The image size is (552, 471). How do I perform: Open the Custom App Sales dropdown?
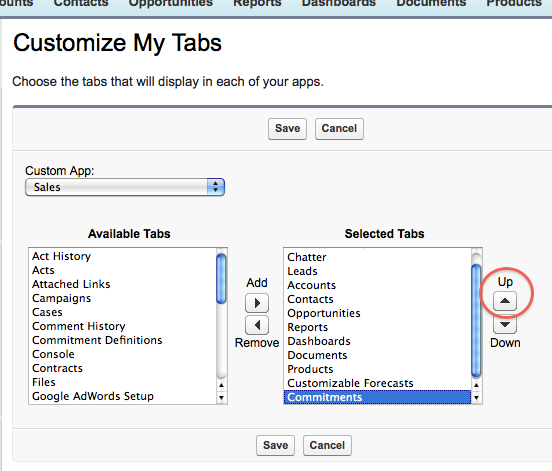(125, 187)
